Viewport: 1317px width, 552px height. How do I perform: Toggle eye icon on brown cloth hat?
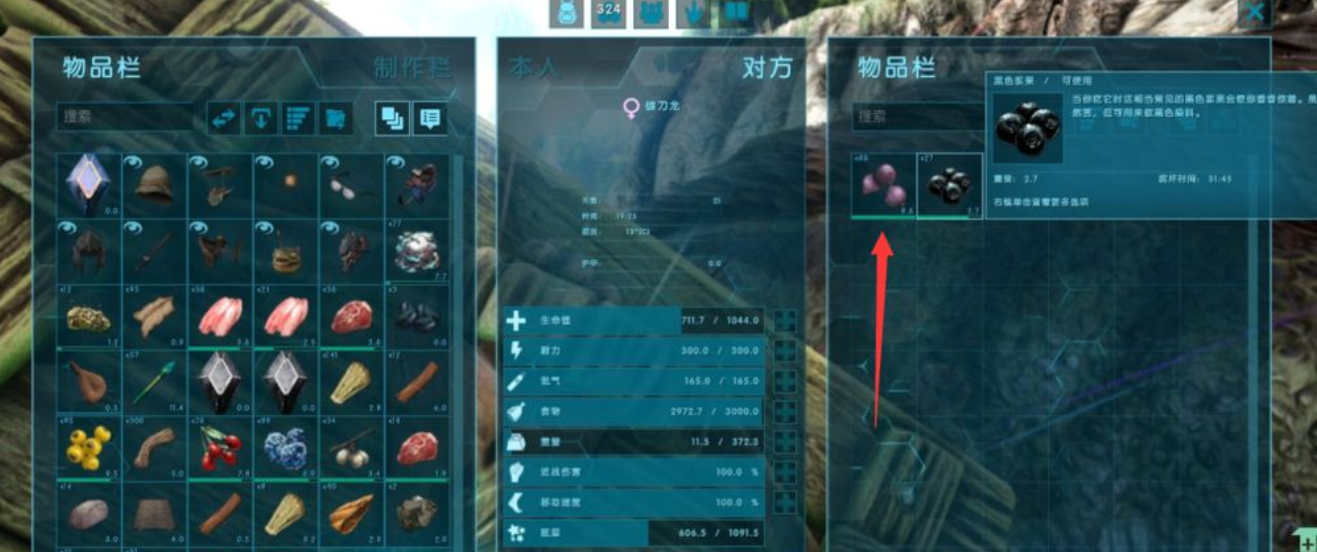coord(132,162)
